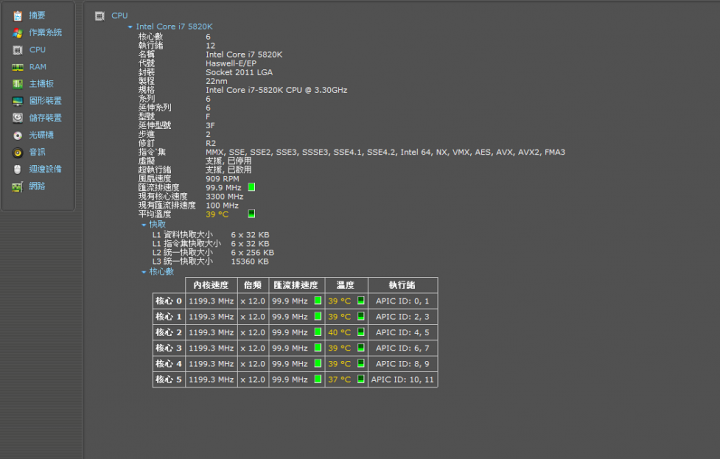This screenshot has height=459, width=720.
Task: Open the 圖形裝置 graphics monitor icon
Action: click(x=17, y=101)
